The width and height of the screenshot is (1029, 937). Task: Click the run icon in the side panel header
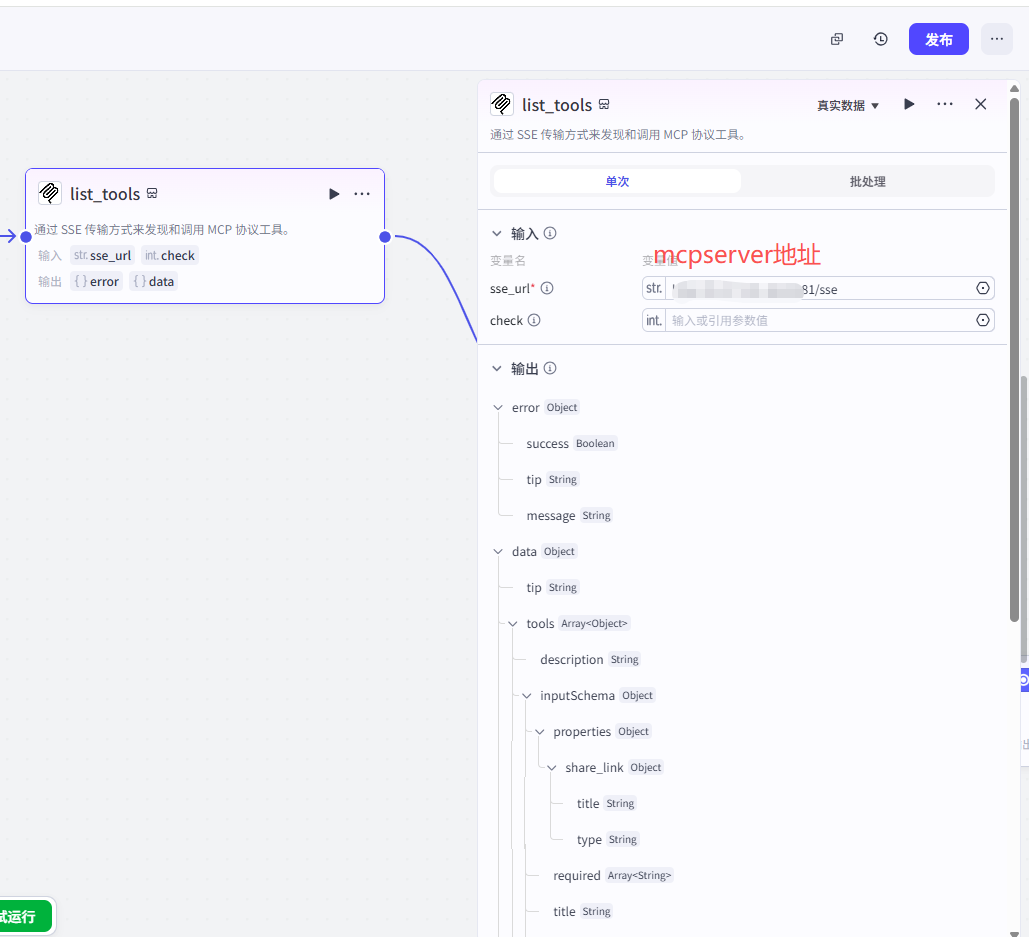click(x=909, y=104)
